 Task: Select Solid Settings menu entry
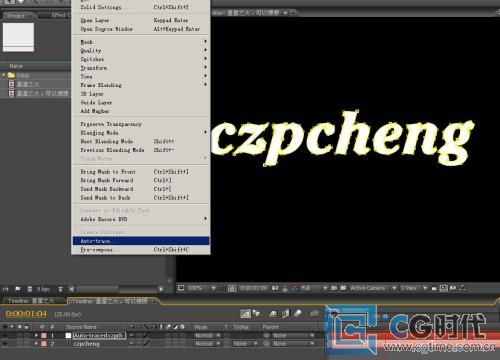pos(141,7)
